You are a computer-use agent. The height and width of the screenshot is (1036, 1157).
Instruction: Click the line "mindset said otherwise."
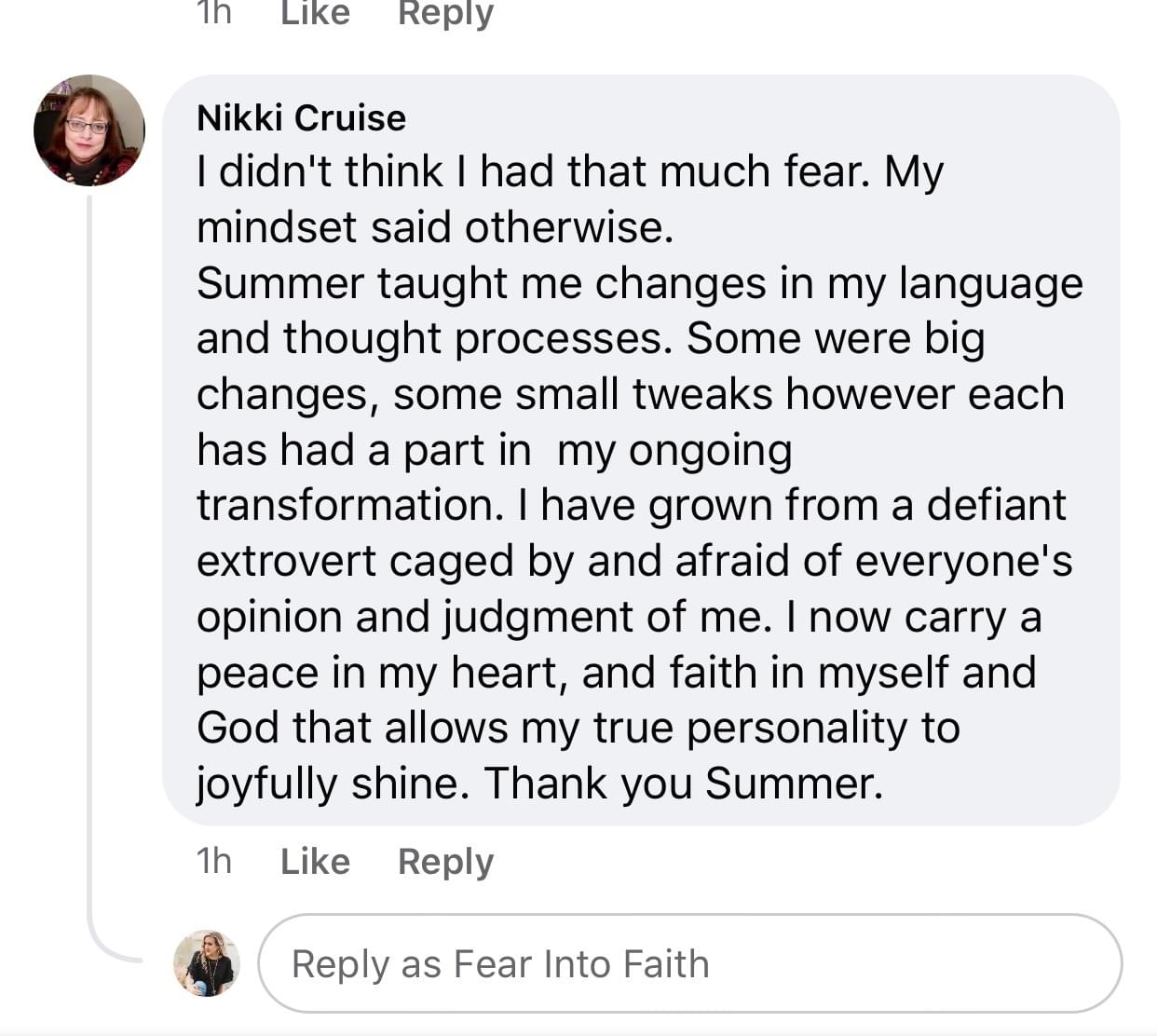(x=434, y=227)
